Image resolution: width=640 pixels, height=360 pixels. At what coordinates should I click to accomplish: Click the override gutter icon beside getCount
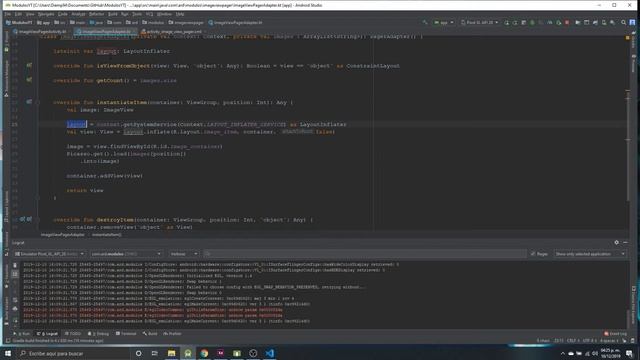coord(29,80)
